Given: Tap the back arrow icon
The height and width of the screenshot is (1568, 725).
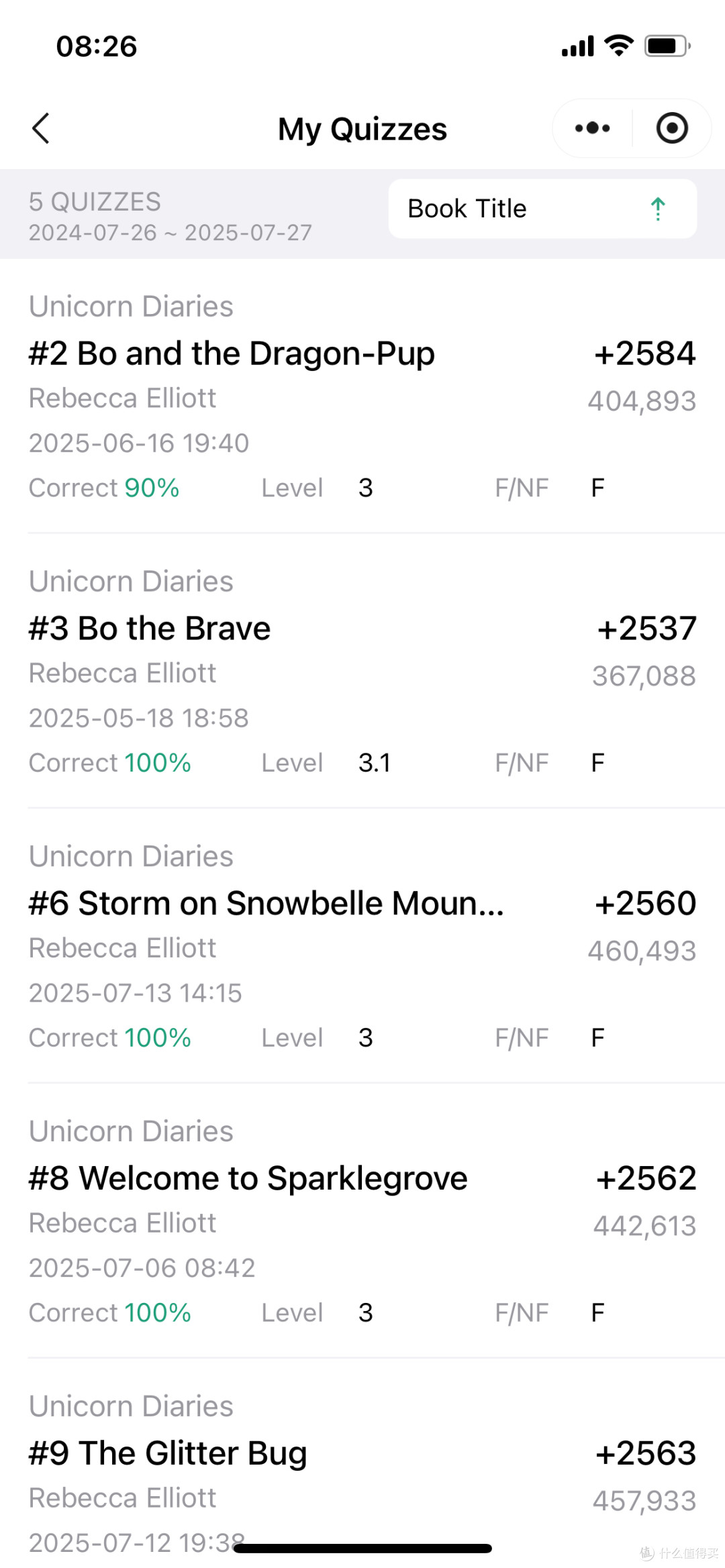Looking at the screenshot, I should click(x=41, y=128).
